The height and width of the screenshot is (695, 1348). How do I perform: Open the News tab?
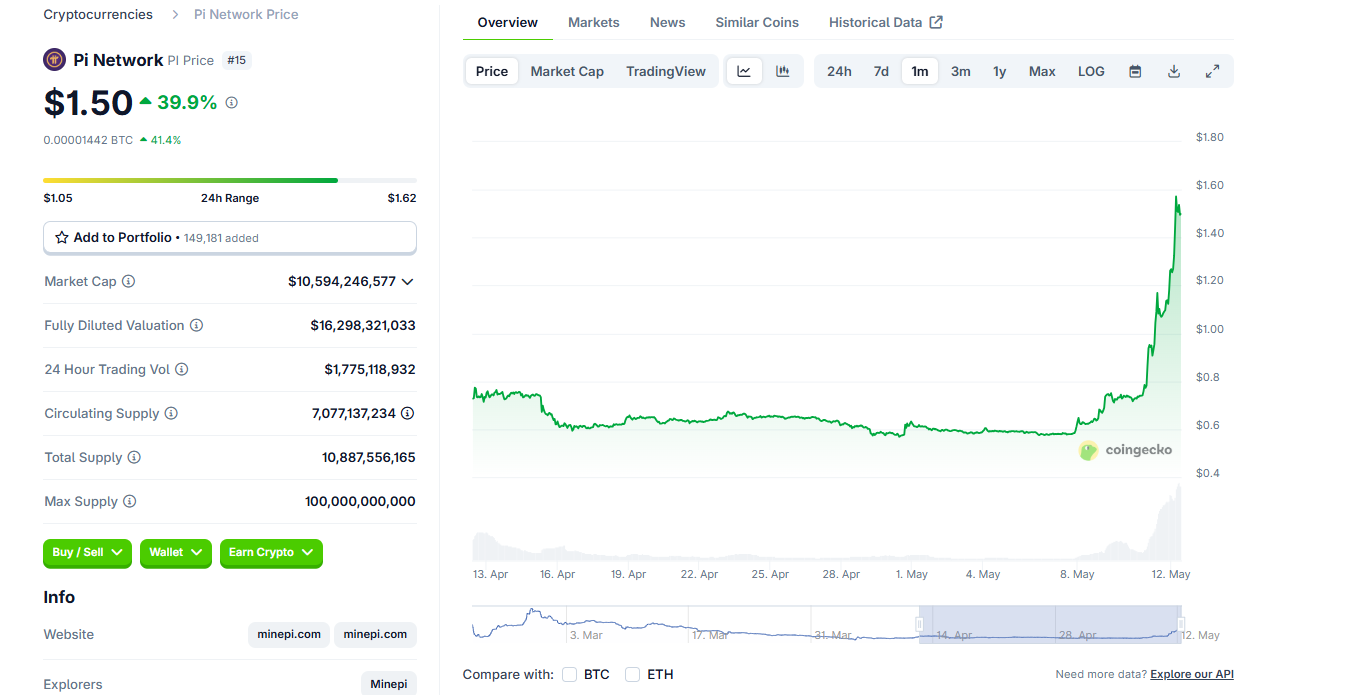coord(668,22)
